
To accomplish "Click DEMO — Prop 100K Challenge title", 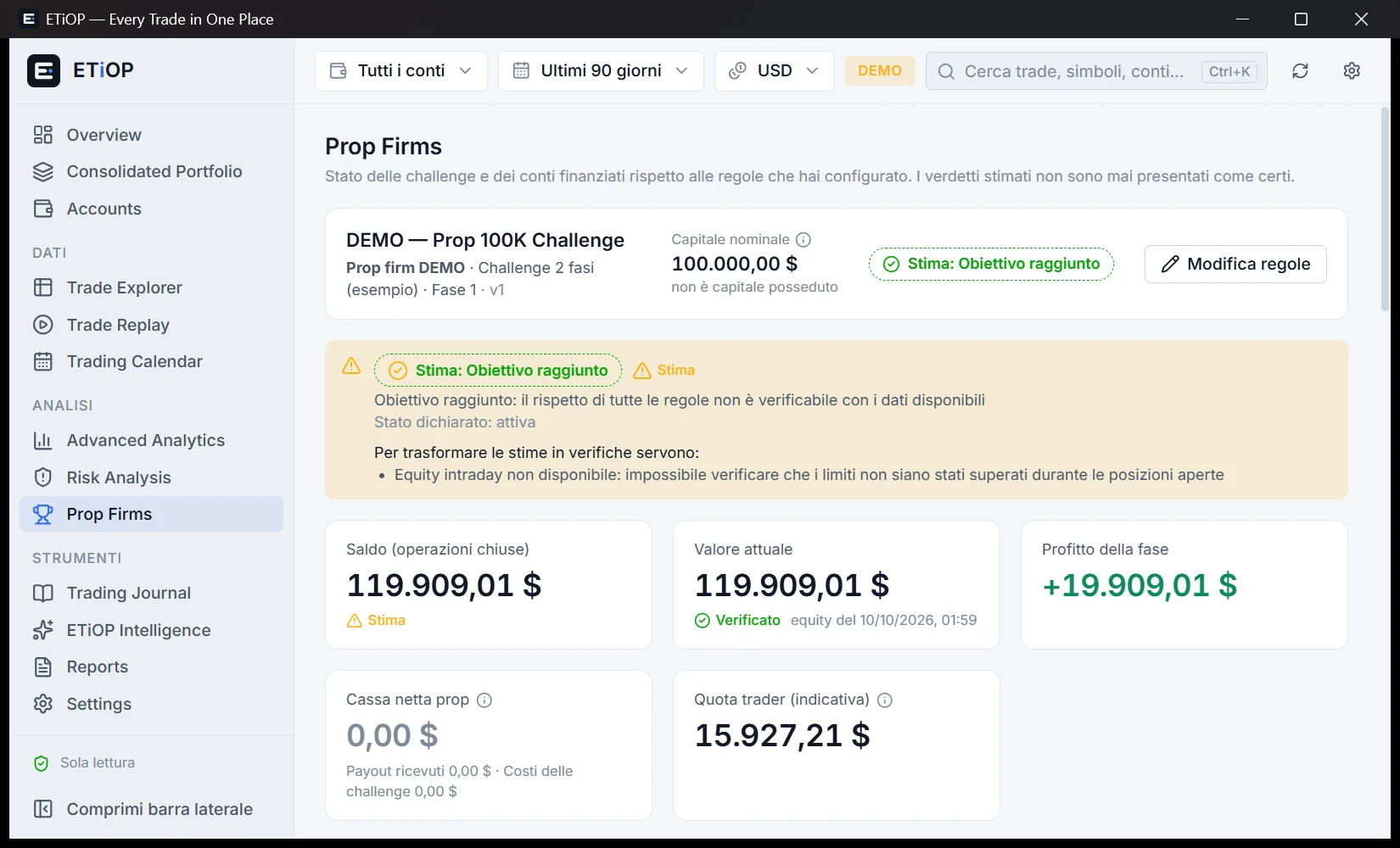I will [485, 240].
